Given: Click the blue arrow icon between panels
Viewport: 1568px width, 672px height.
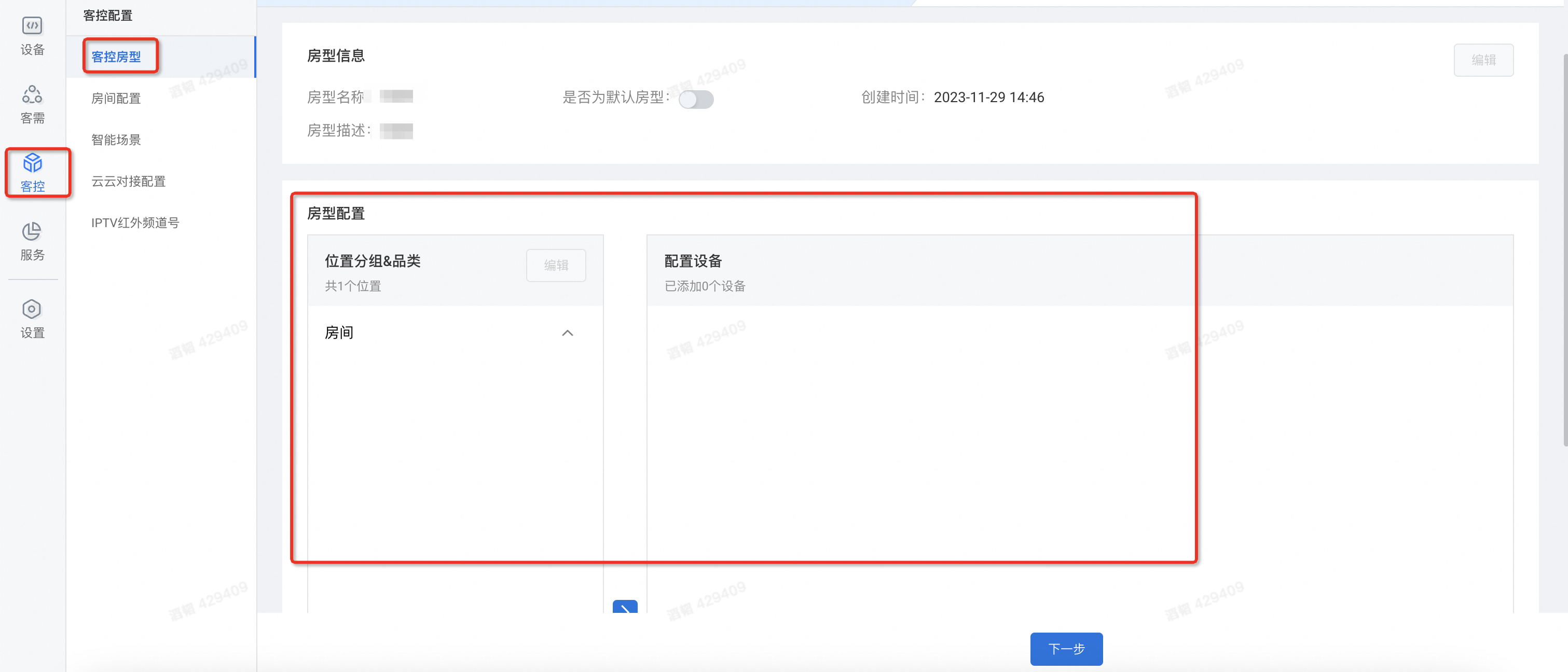Looking at the screenshot, I should pos(625,606).
